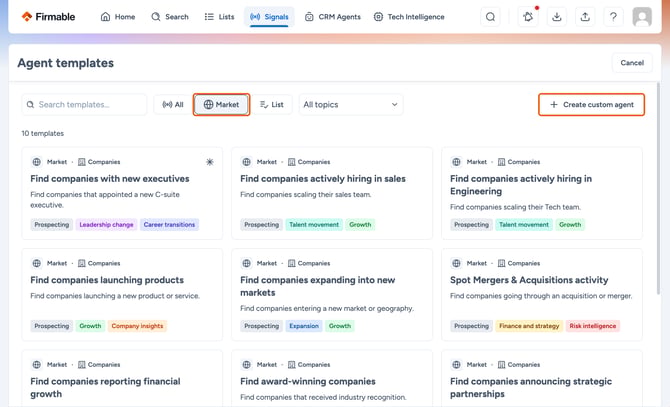Select the Signals nav tab
The image size is (670, 407).
pyautogui.click(x=269, y=17)
